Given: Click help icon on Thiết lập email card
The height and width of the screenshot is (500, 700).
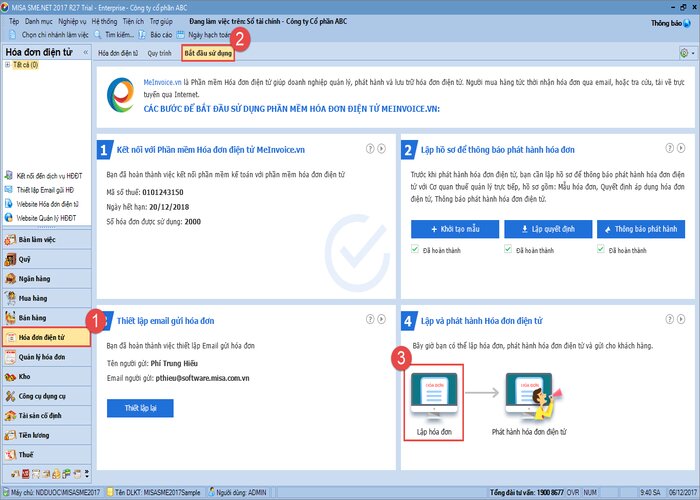Looking at the screenshot, I should coord(370,319).
